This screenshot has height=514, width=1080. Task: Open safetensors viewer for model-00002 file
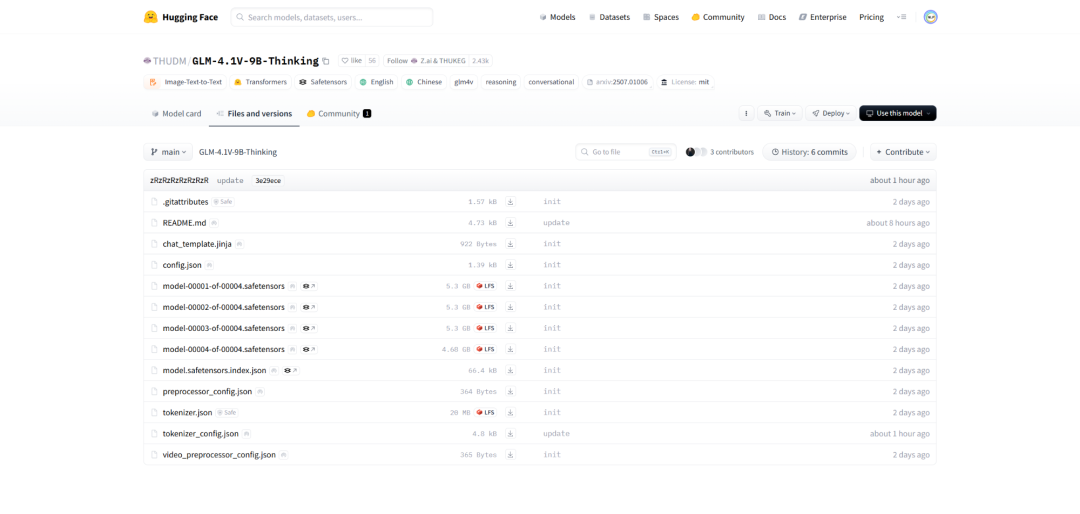point(309,307)
